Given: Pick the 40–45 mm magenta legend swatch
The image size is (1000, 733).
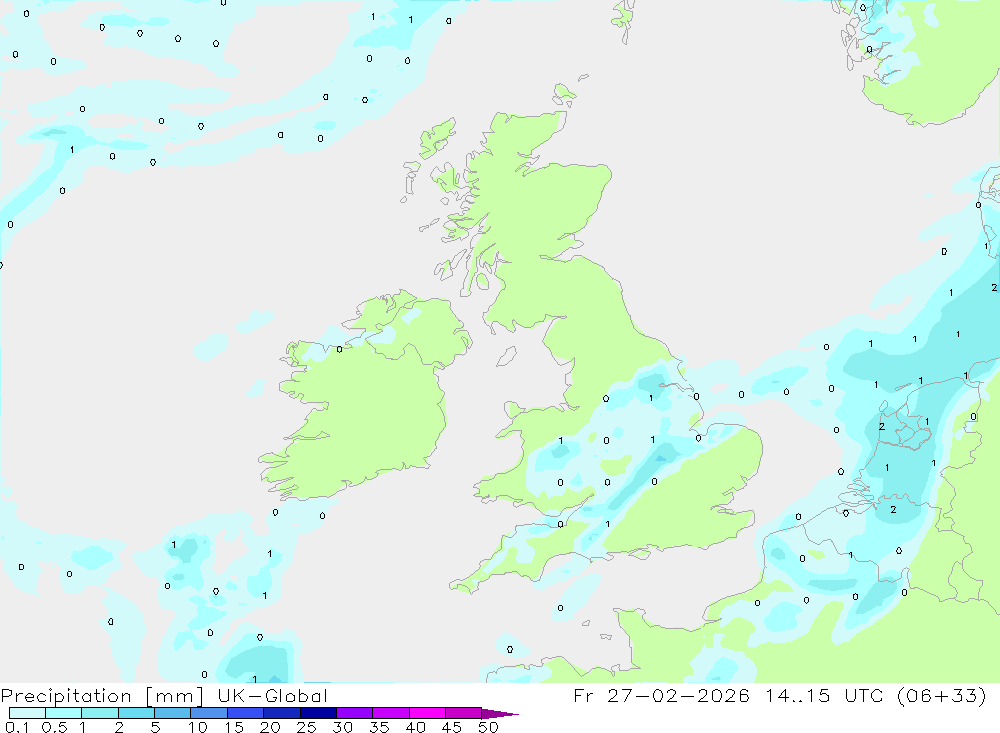Looking at the screenshot, I should (x=427, y=713).
